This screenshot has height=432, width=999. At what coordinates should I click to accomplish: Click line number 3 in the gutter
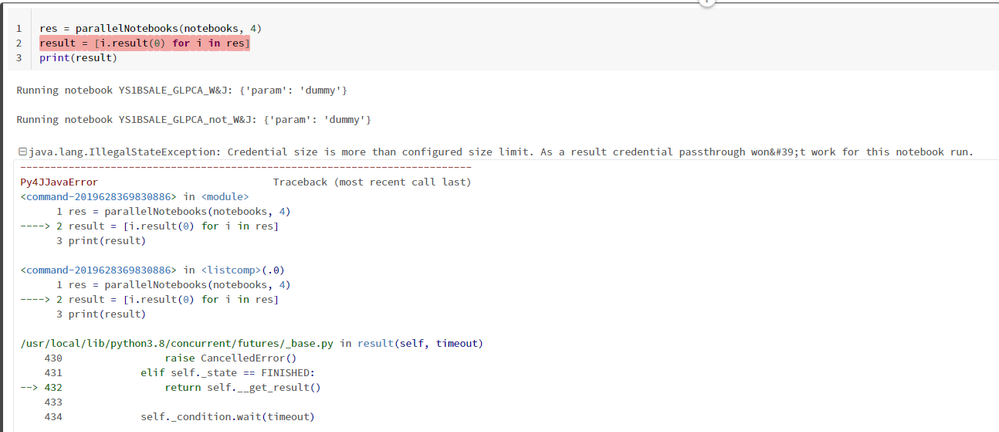coord(19,58)
